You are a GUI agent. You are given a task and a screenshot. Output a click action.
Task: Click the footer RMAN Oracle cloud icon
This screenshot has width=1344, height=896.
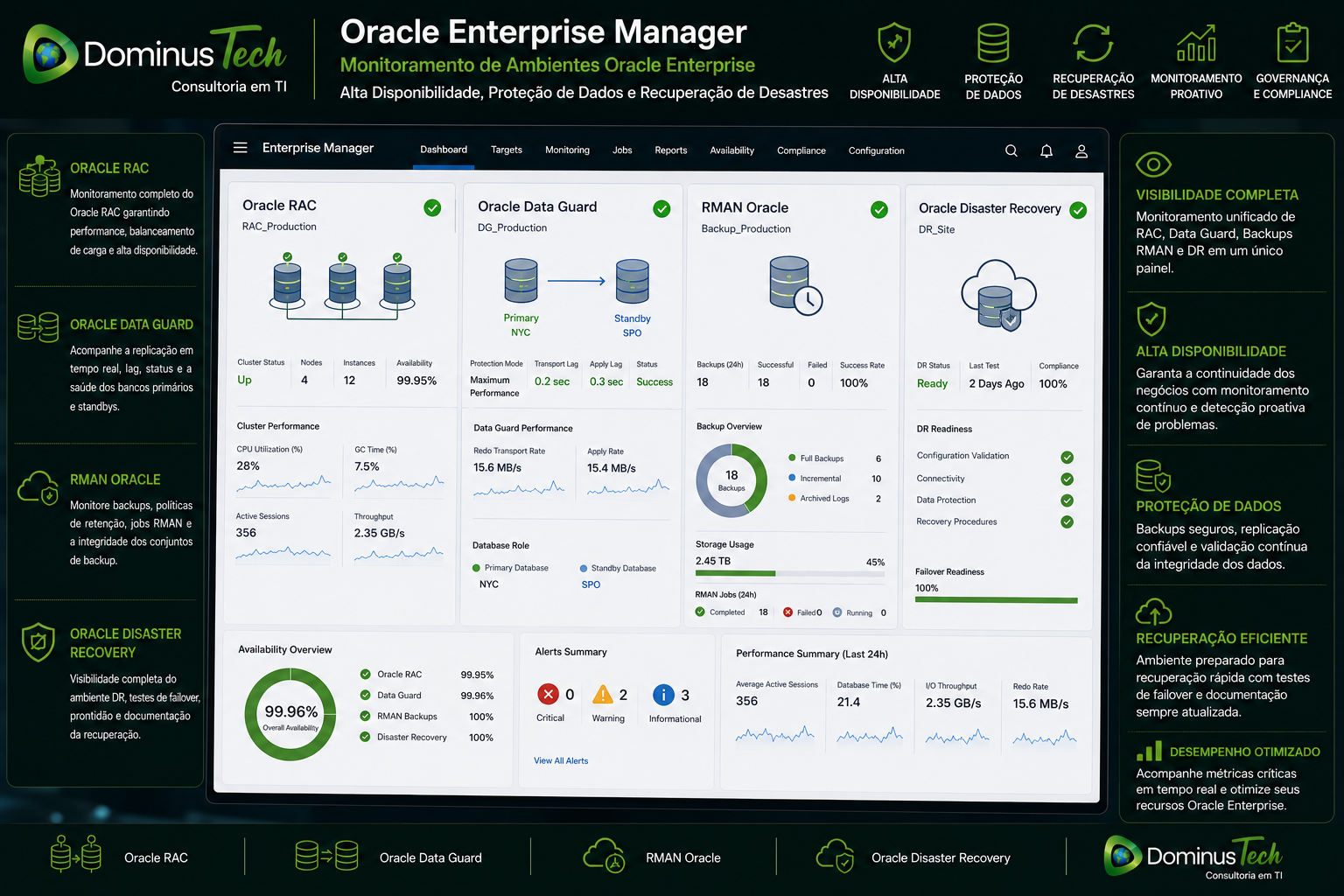click(604, 856)
